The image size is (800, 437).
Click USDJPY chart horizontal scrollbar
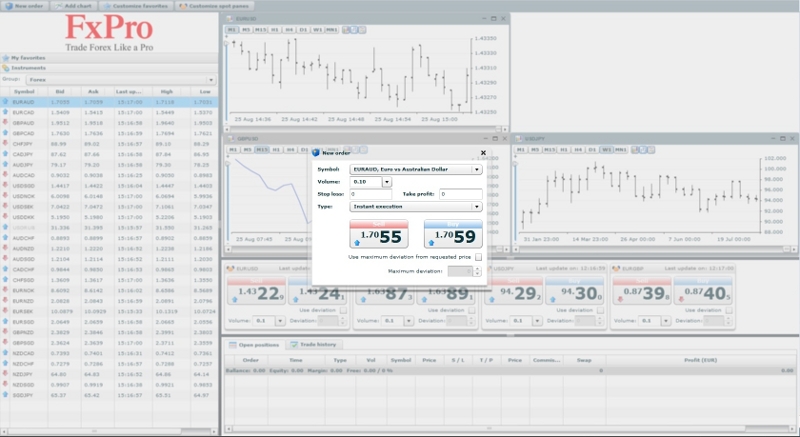click(x=654, y=249)
